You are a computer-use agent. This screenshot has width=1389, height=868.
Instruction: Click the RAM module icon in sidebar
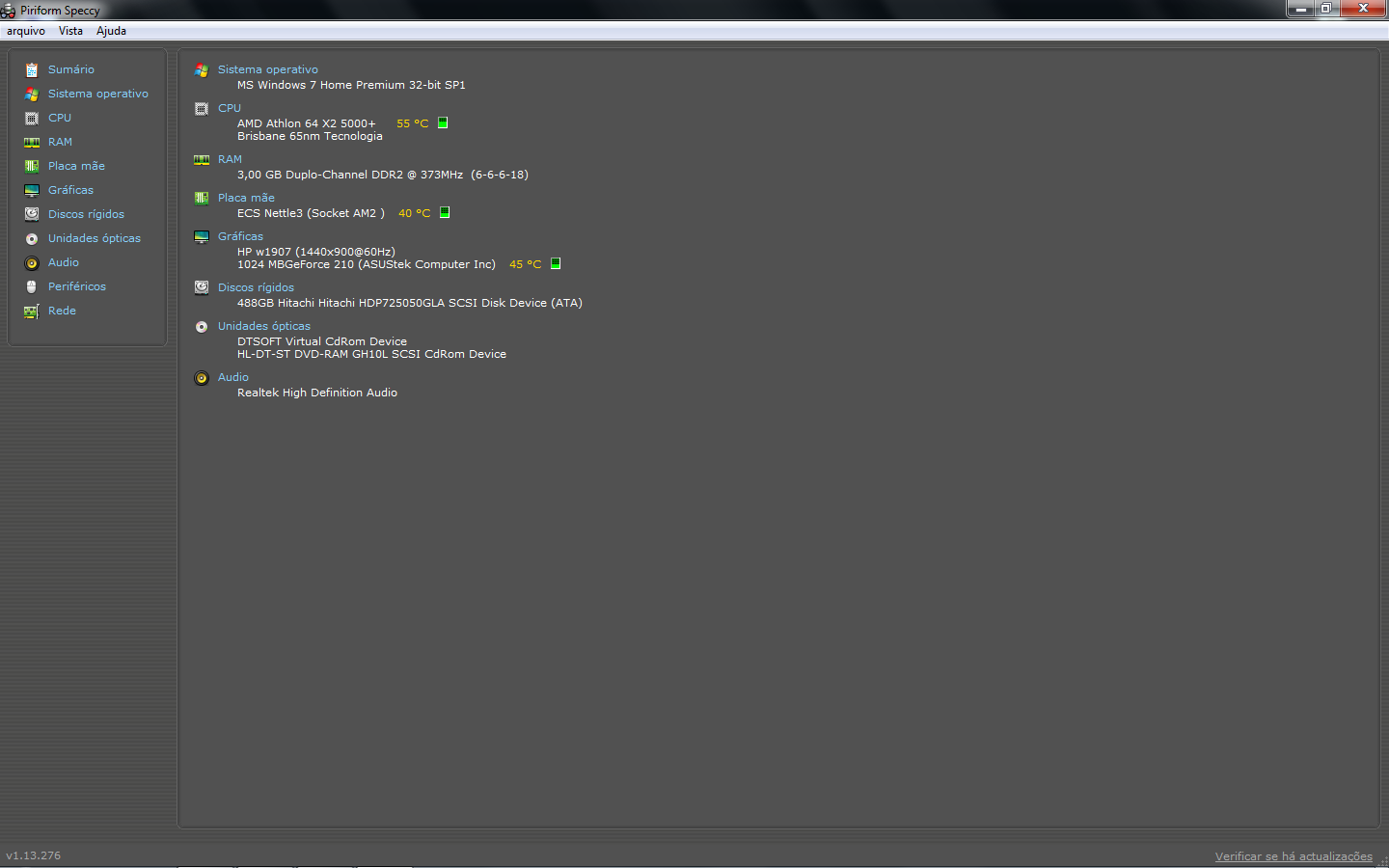(x=32, y=142)
